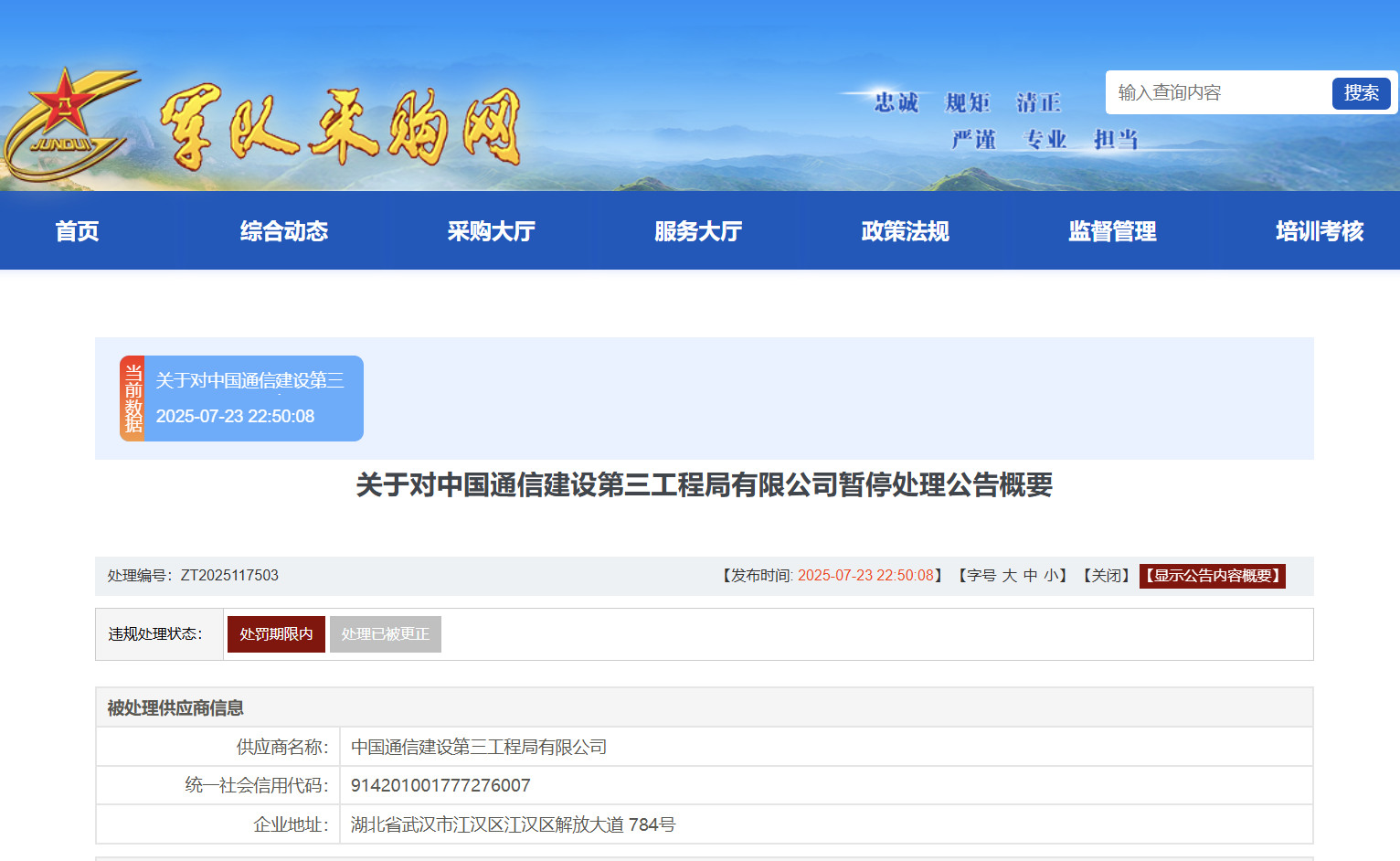Screen dimensions: 1400x861
Task: Select 综合动态 from the navigation bar
Action: click(x=283, y=231)
